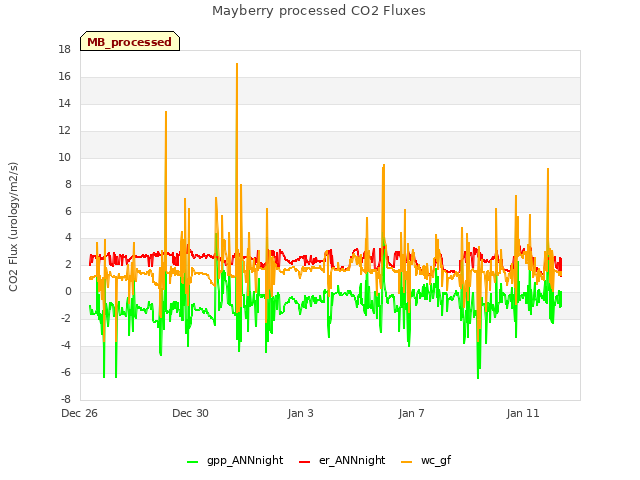Click the green gpp_ANNnight legend swatch

192,462
